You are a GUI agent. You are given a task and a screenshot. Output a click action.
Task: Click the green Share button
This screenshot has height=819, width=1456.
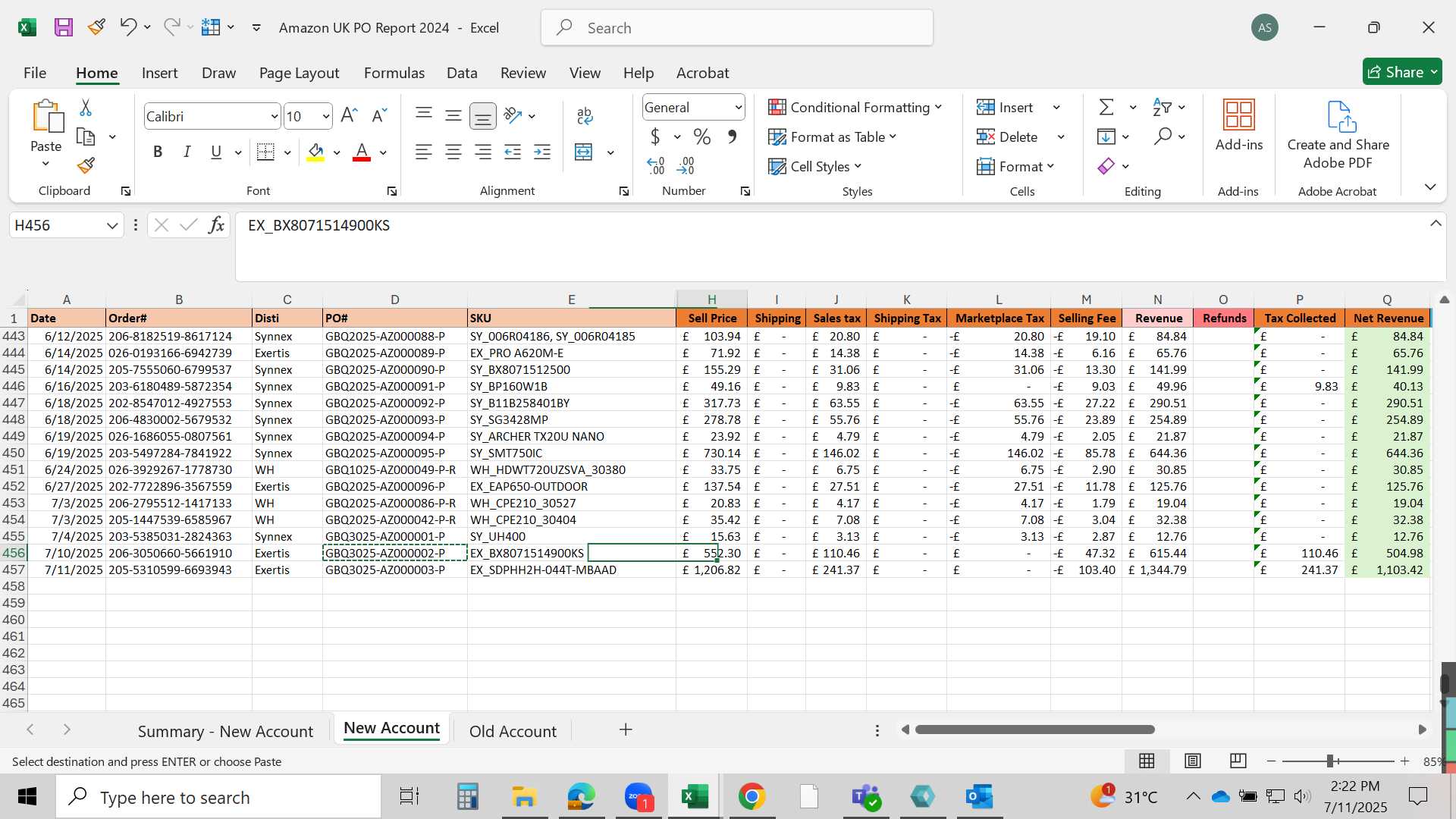coord(1402,72)
